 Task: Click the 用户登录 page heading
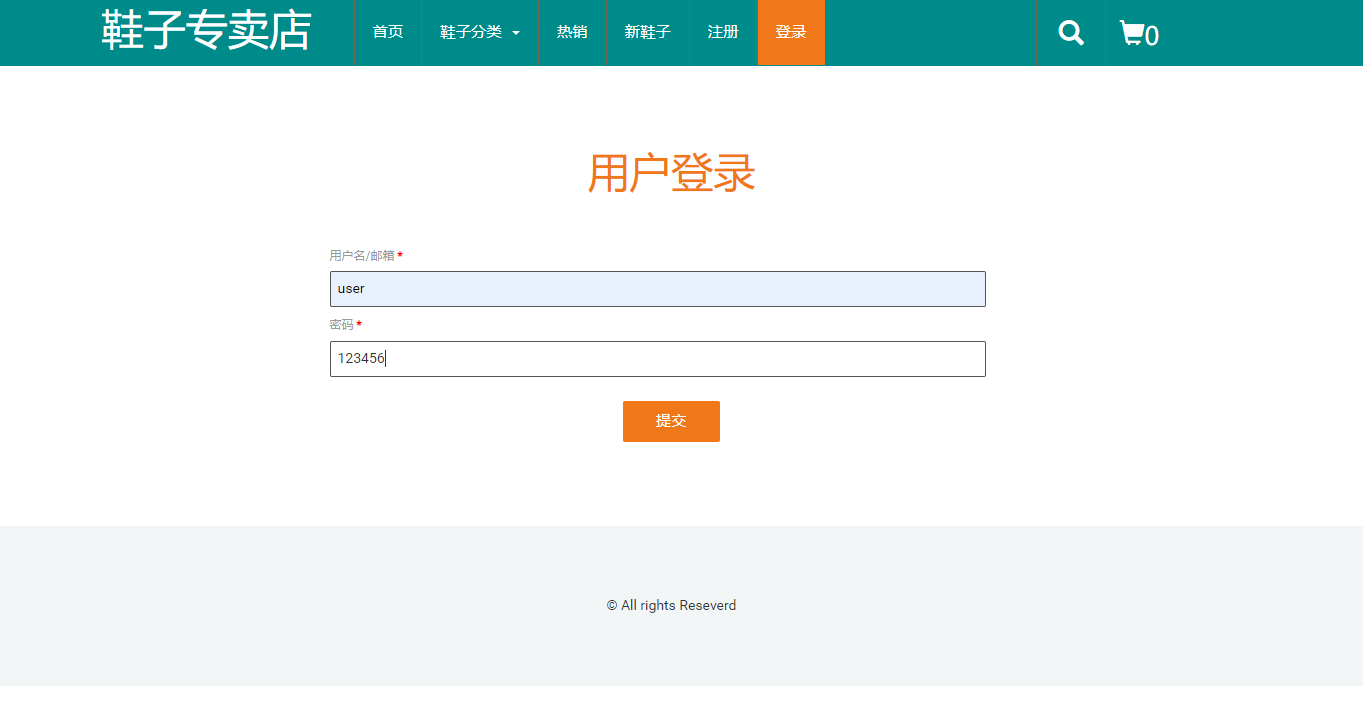(671, 174)
